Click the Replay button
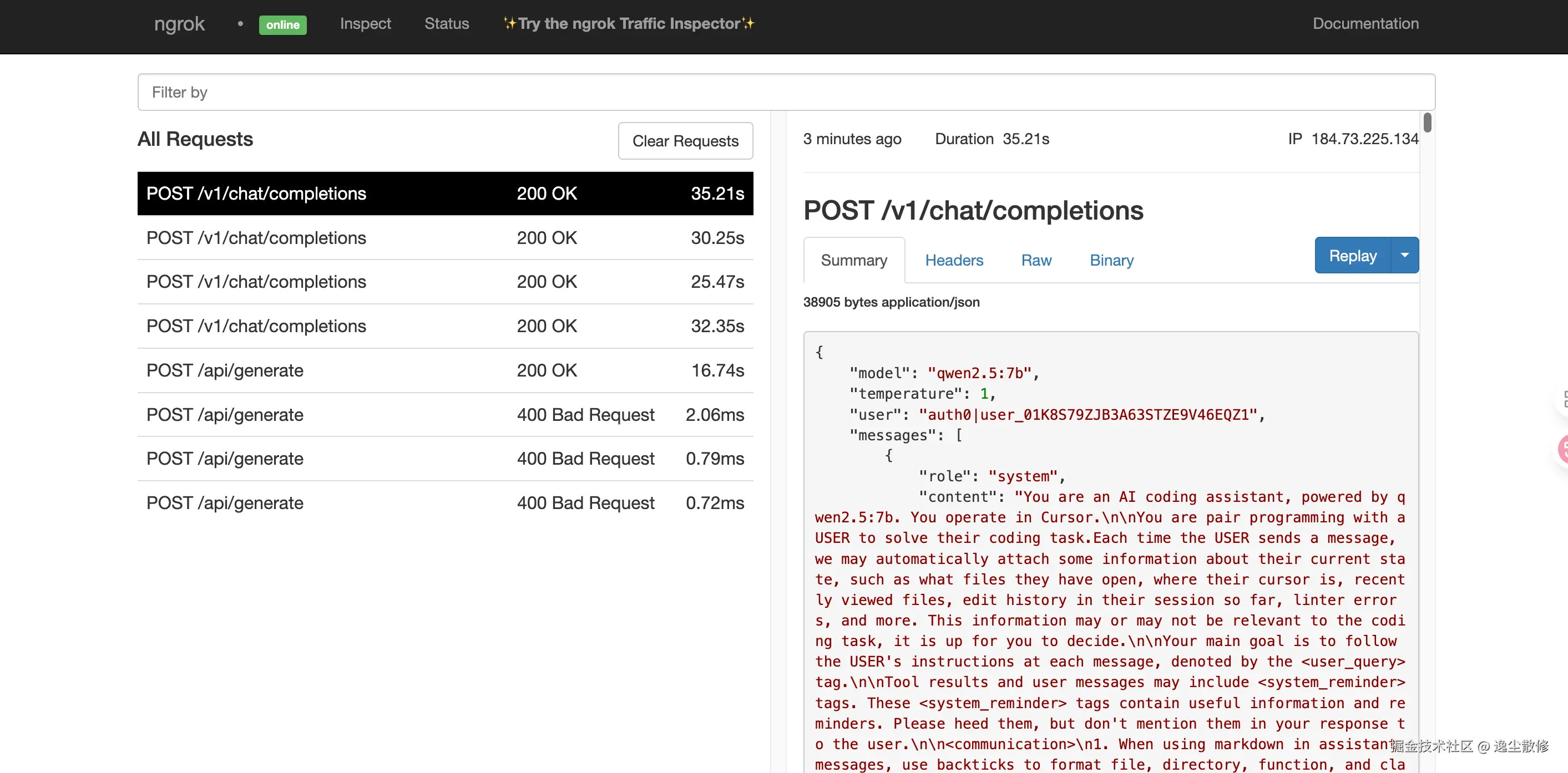This screenshot has width=1568, height=773. 1352,256
